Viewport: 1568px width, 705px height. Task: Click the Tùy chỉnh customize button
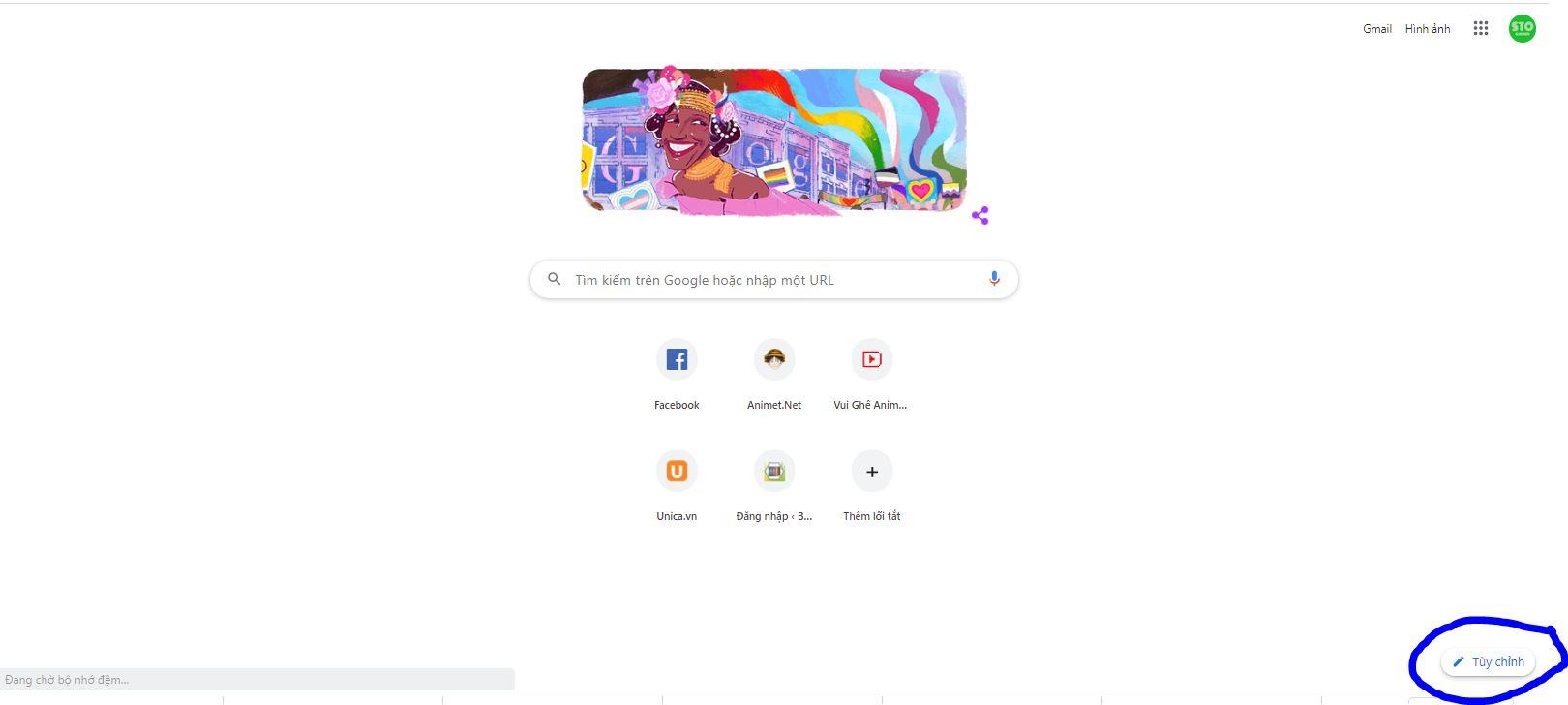1488,661
